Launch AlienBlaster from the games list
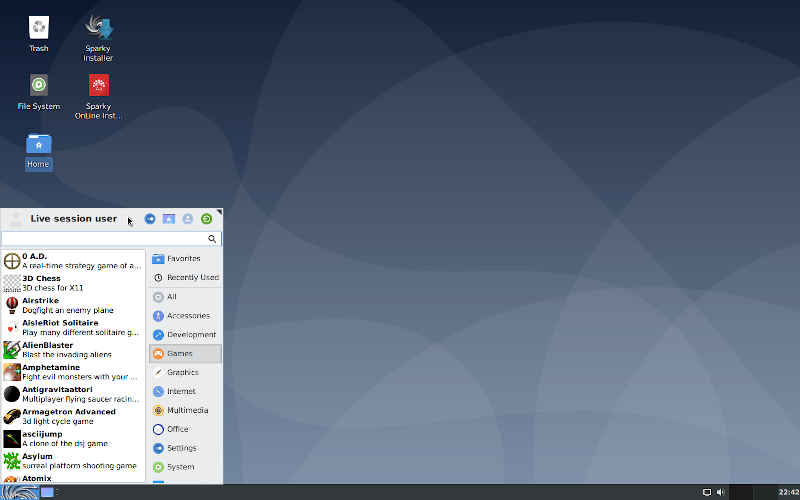Viewport: 800px width, 500px height. [x=73, y=349]
